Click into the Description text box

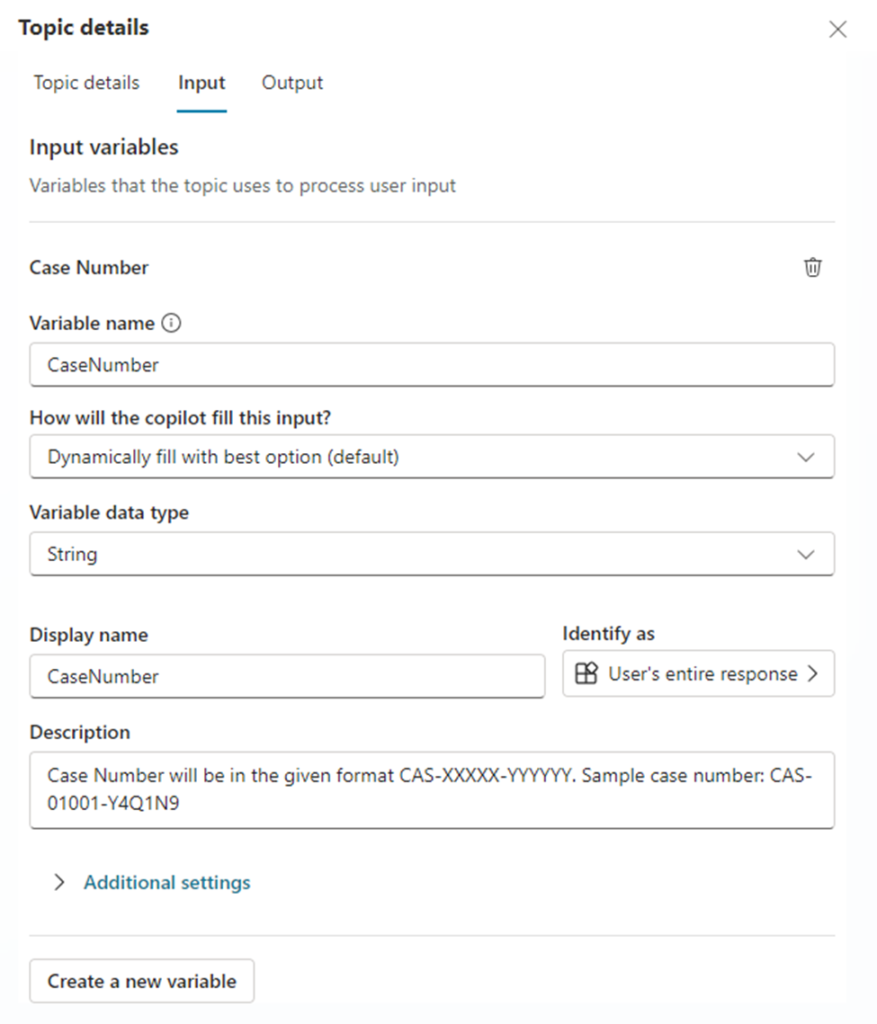point(431,790)
